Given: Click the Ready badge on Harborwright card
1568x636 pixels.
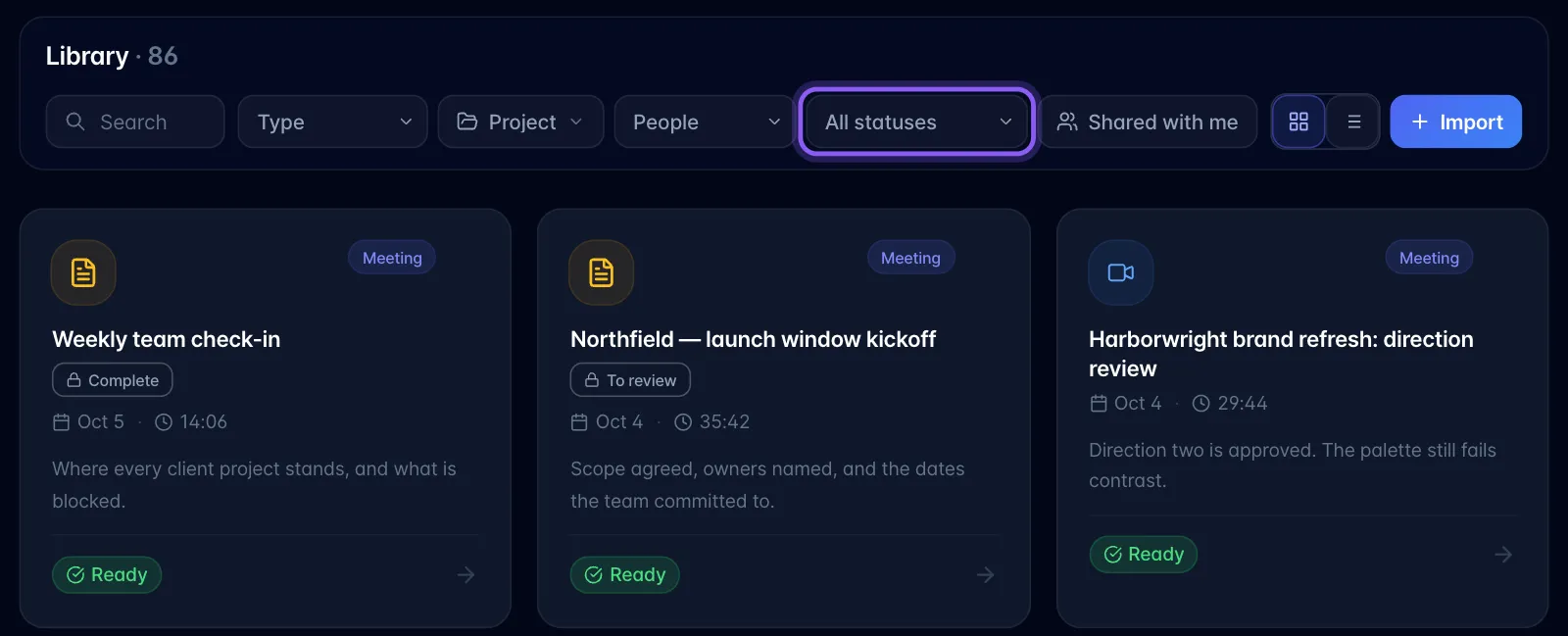Looking at the screenshot, I should tap(1144, 555).
